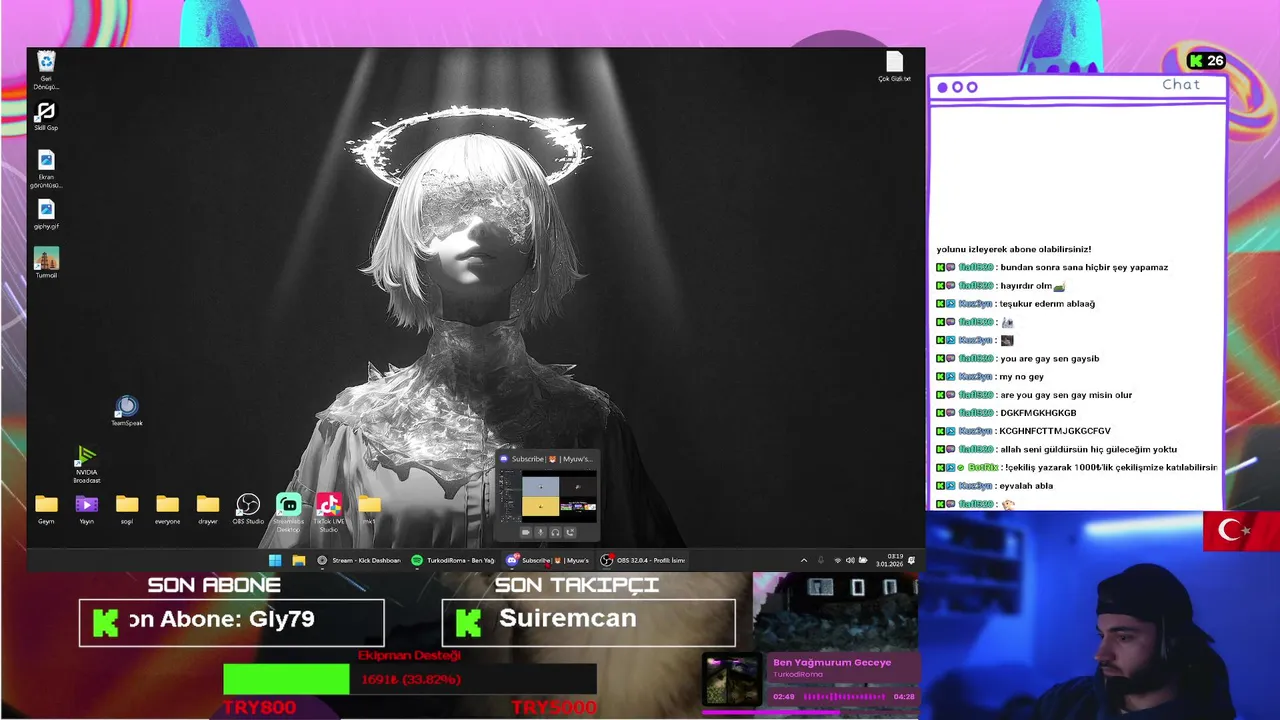Screen dimensions: 1280x720
Task: Mute the microphone in the Discord taskbar preview
Action: coord(540,532)
